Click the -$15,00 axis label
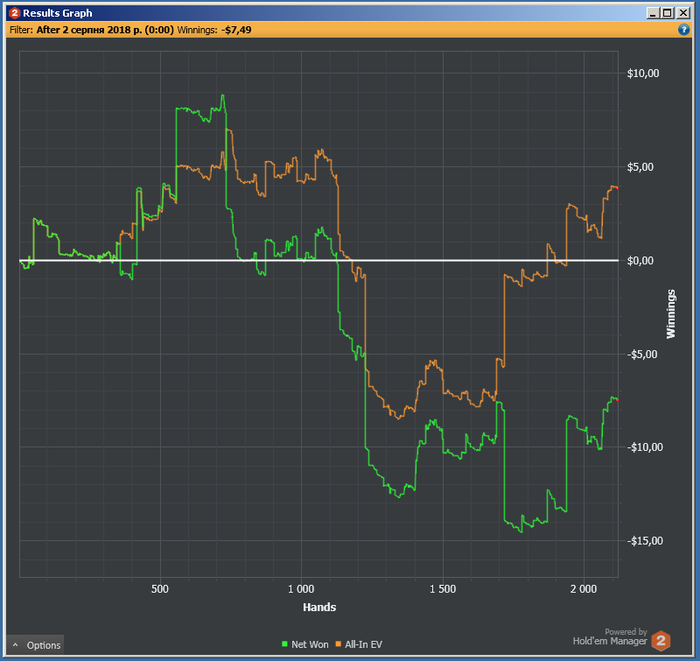Screen dimensions: 700x661 point(645,541)
